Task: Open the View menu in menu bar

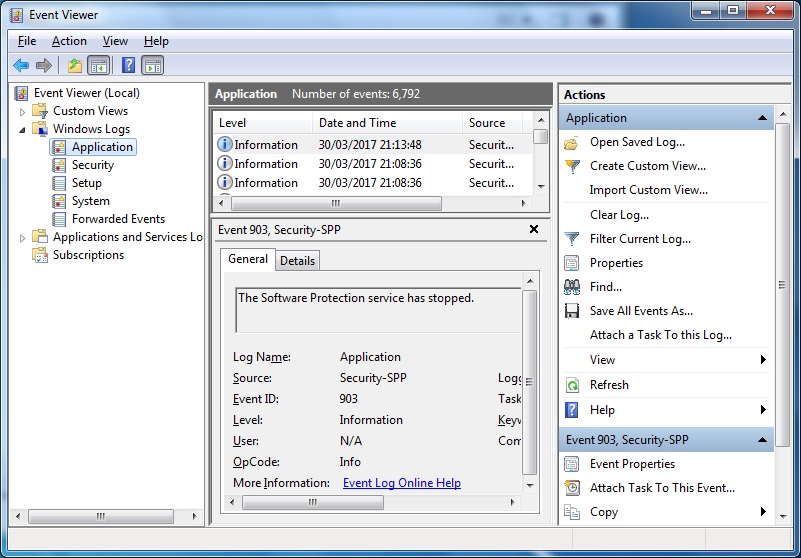Action: click(115, 41)
